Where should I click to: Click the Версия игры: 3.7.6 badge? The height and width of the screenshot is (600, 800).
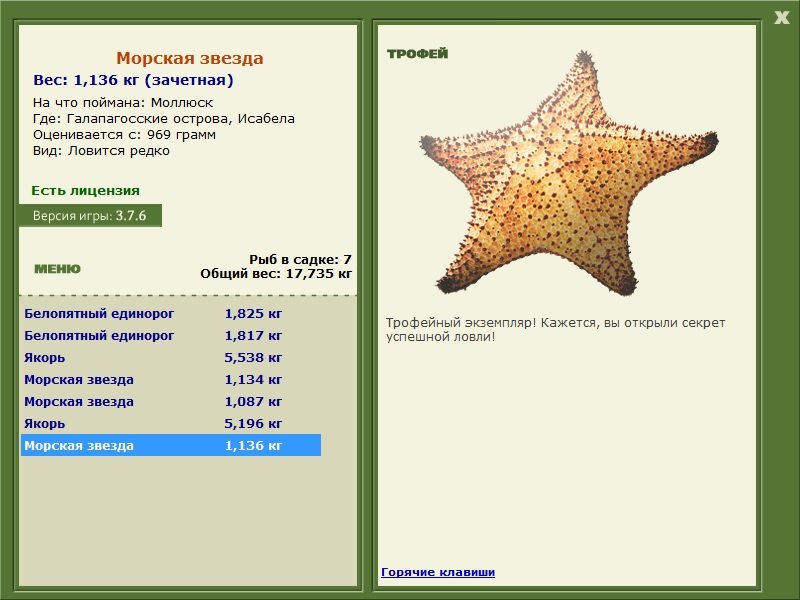coord(90,215)
